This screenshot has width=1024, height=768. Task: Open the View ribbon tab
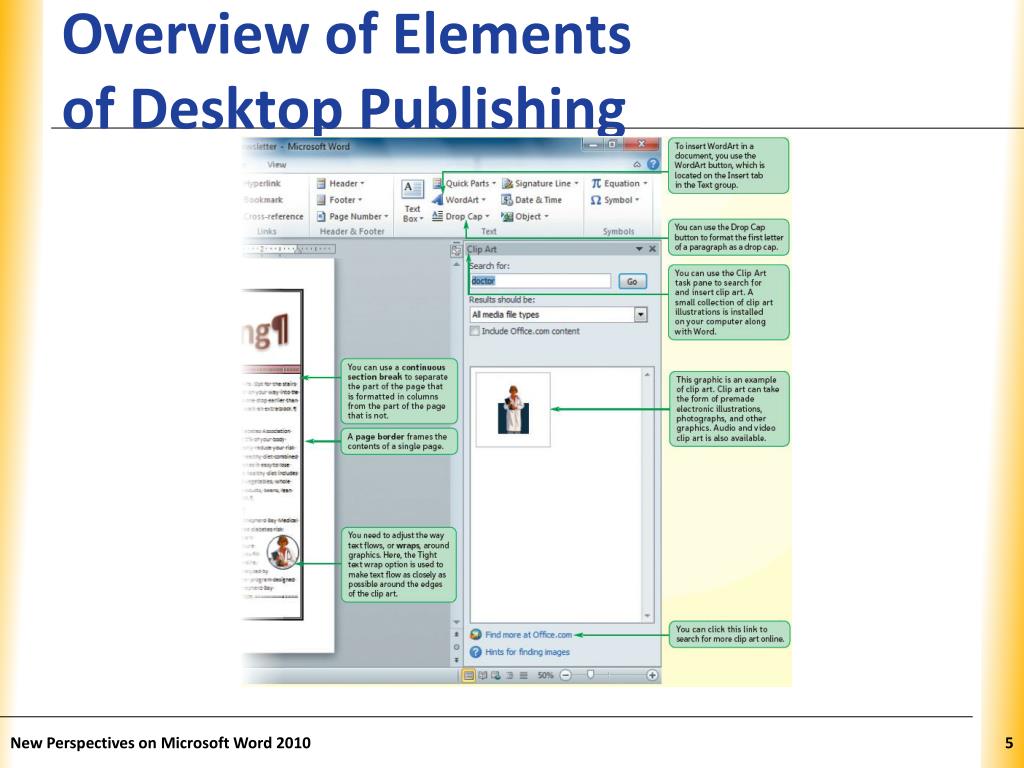click(x=276, y=165)
